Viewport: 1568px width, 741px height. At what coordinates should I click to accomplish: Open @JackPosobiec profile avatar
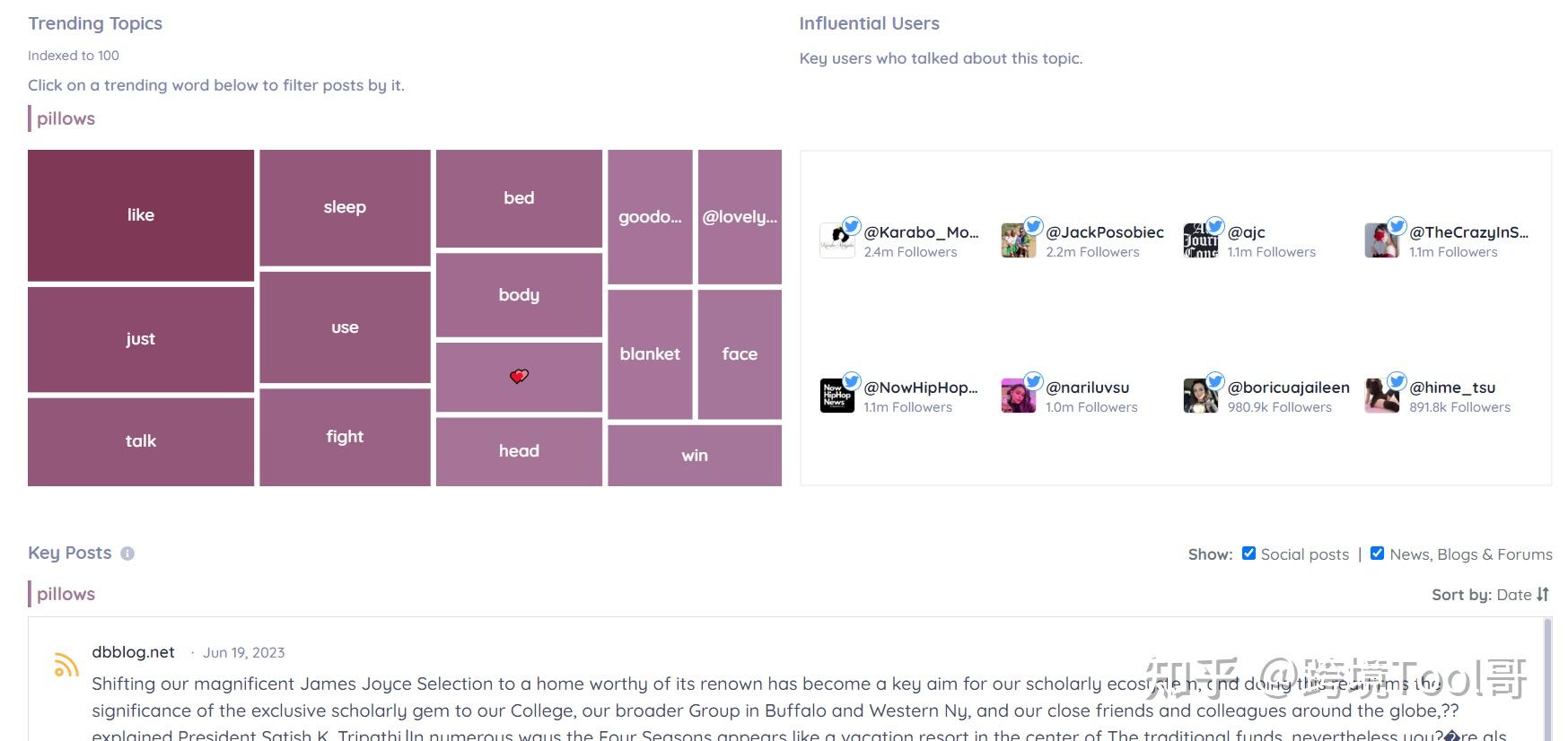pyautogui.click(x=1019, y=240)
